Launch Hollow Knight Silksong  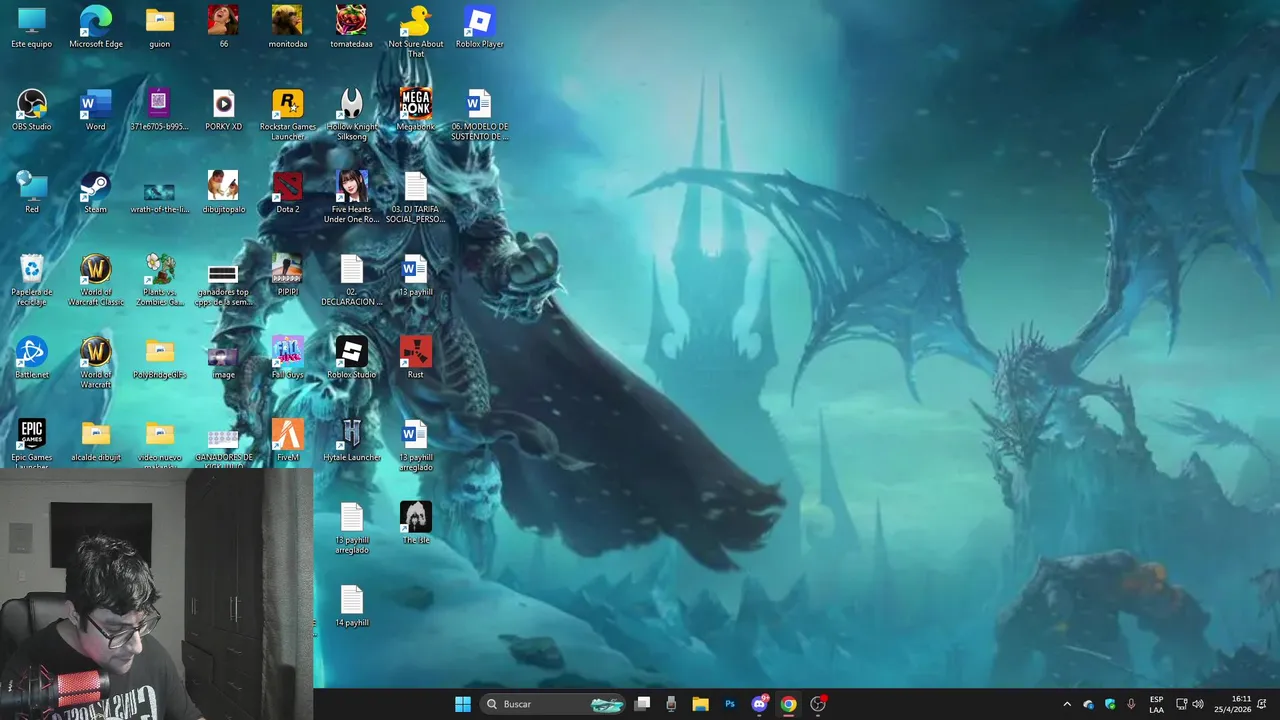click(351, 114)
